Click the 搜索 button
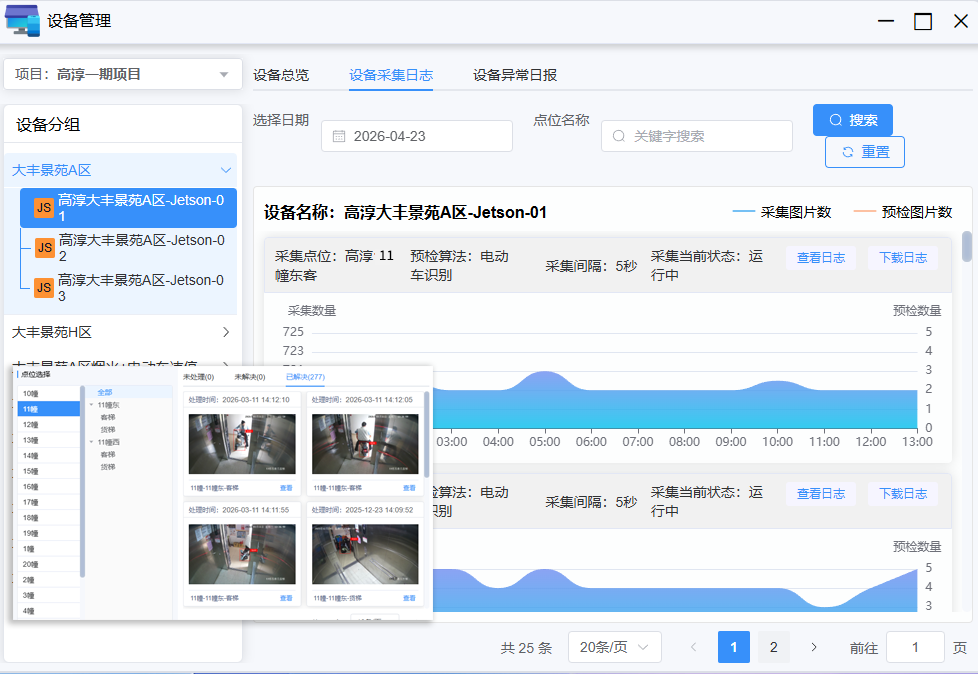The height and width of the screenshot is (674, 978). pos(853,120)
